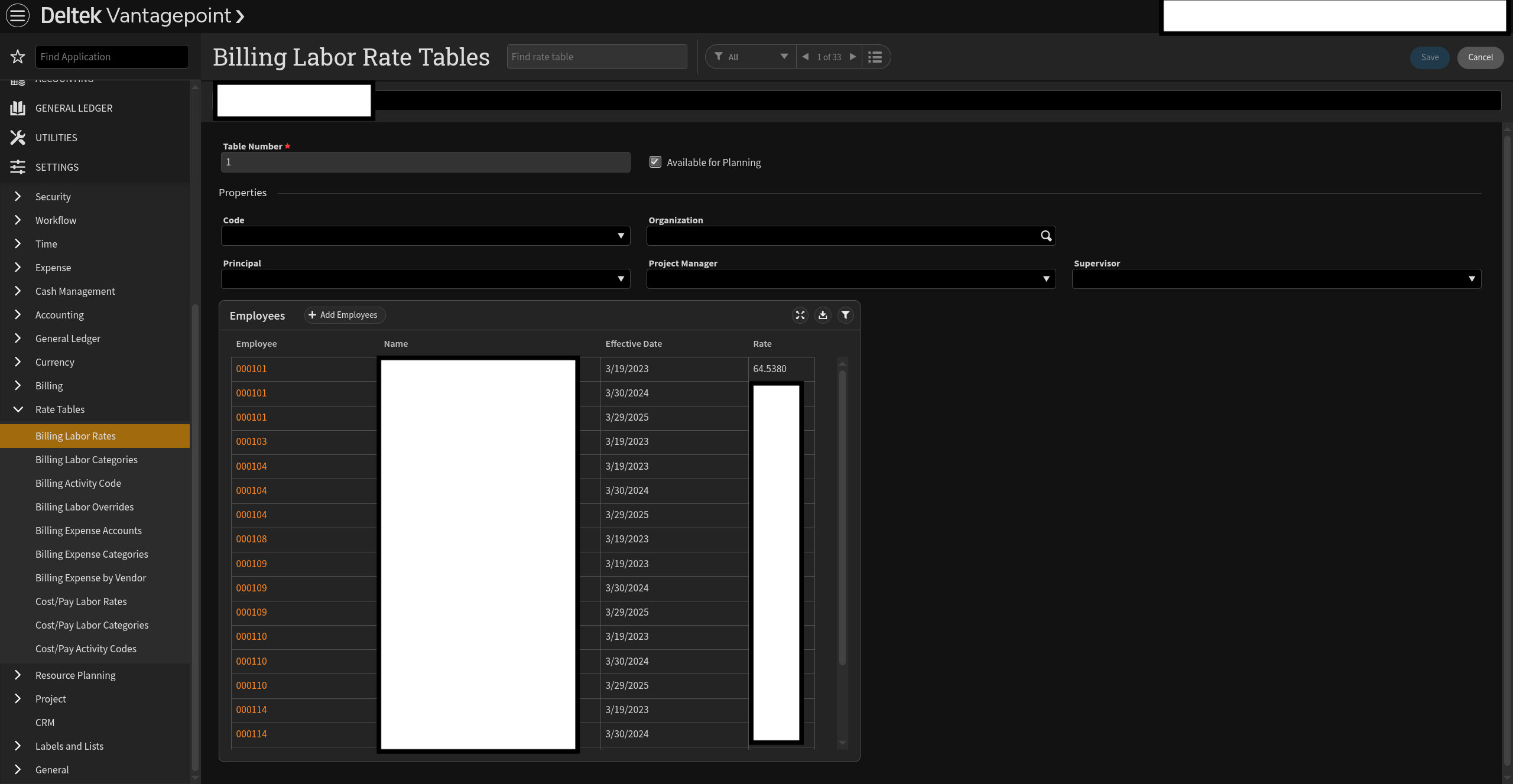Click the Organization lookup search icon
Viewport: 1513px width, 784px height.
pyautogui.click(x=1046, y=236)
